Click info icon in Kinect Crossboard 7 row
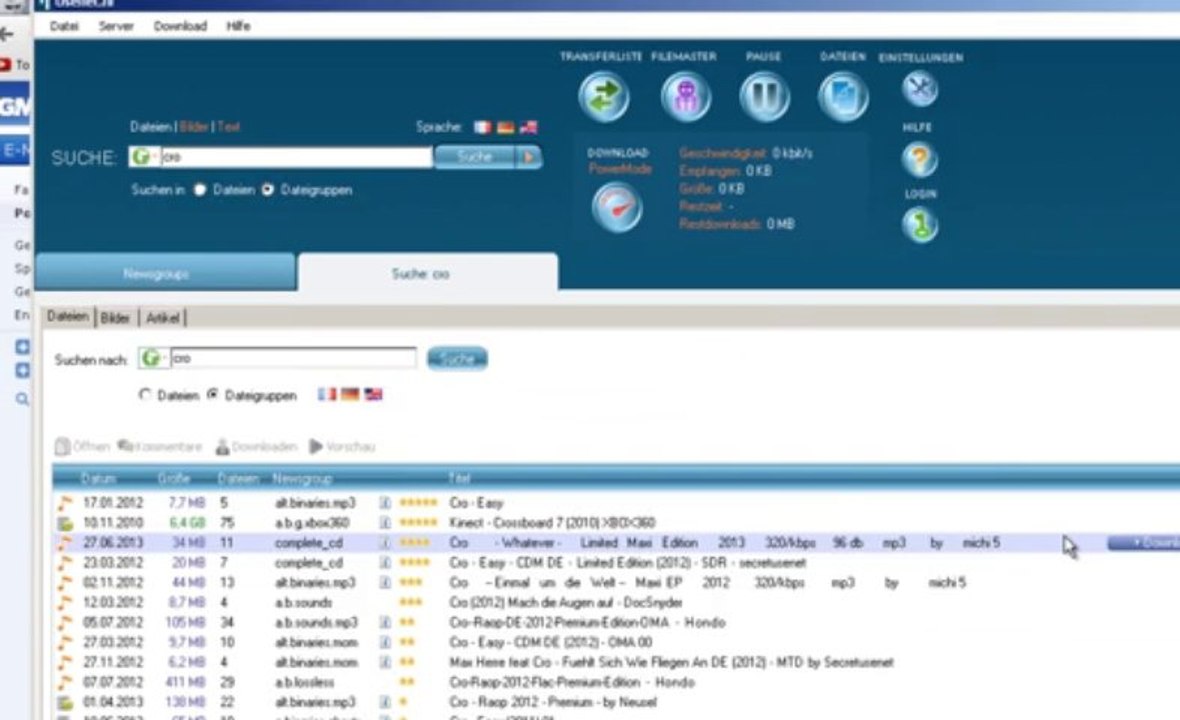Screen dimensions: 1180x720 [385, 522]
